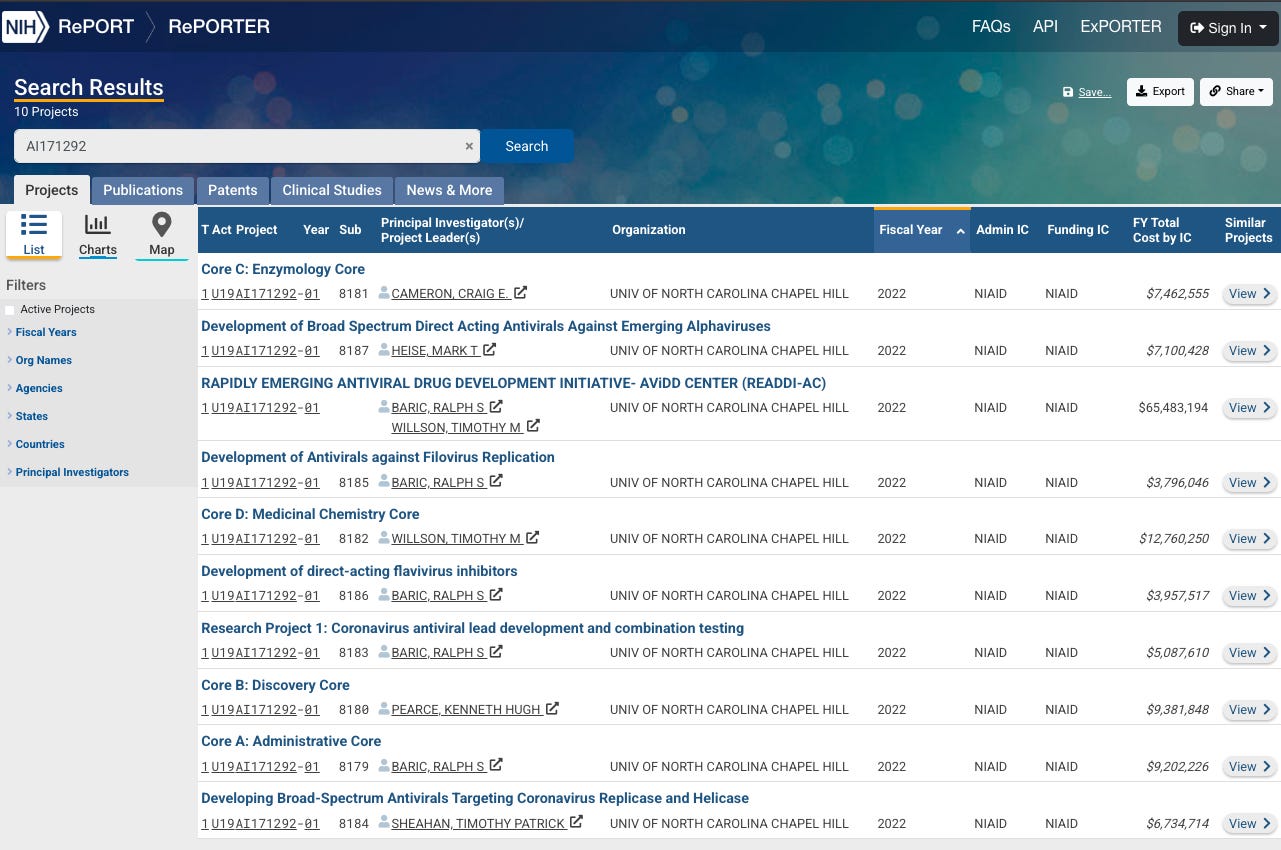Click sub-project number 8187
The image size is (1281, 850).
coord(354,351)
